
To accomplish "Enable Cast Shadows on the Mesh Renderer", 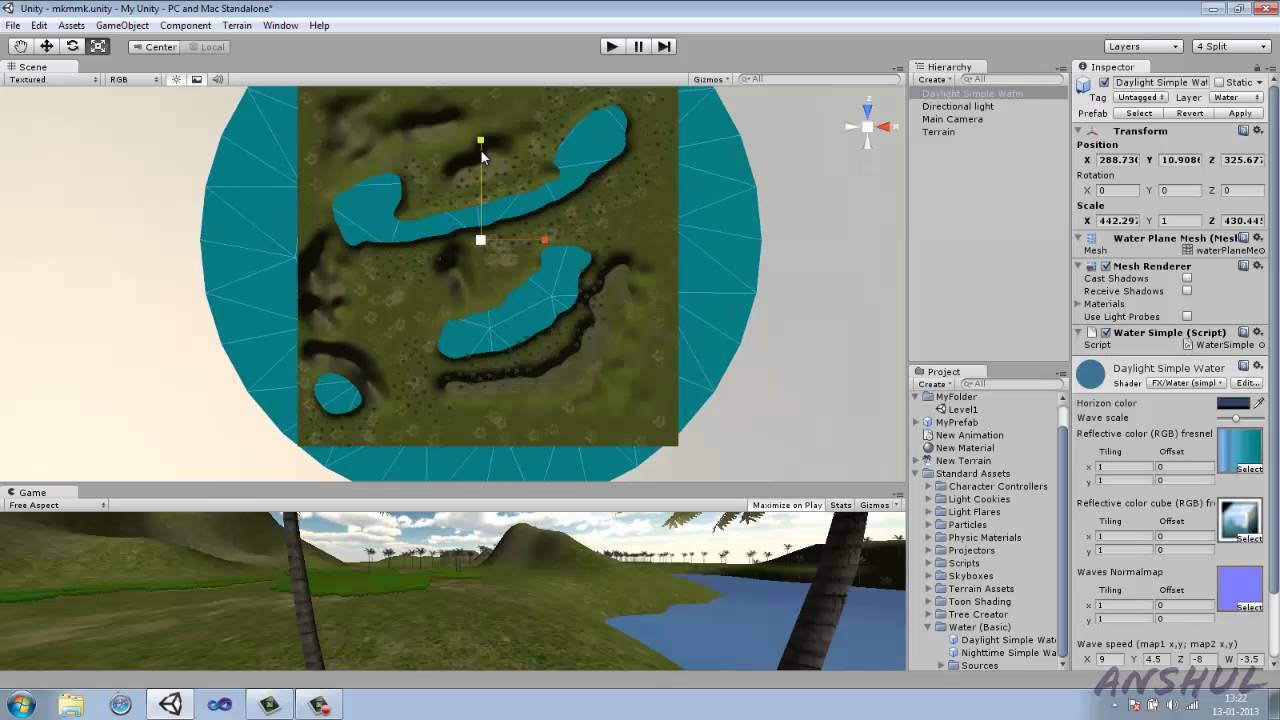I will click(x=1187, y=278).
